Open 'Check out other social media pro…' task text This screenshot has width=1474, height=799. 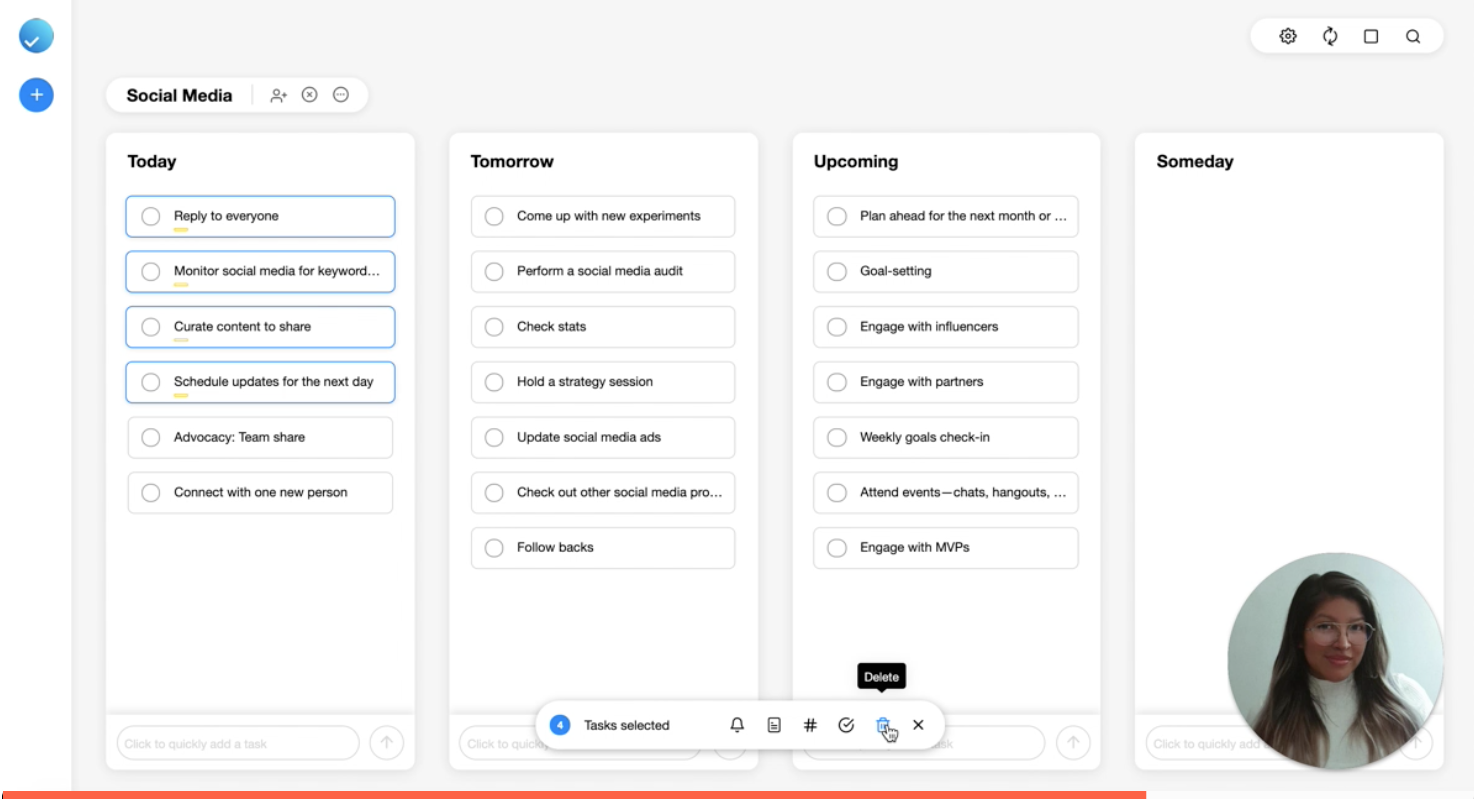pyautogui.click(x=619, y=492)
